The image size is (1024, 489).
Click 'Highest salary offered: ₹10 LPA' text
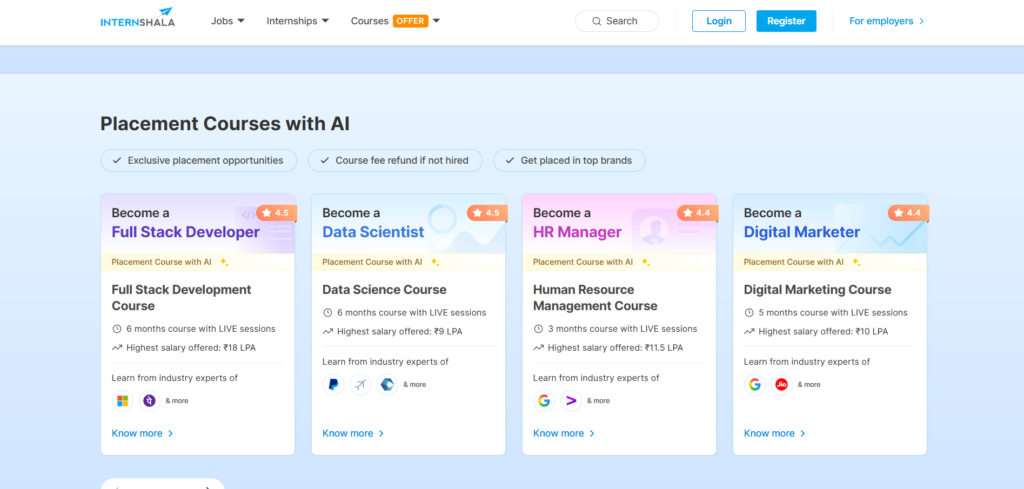[x=823, y=332]
